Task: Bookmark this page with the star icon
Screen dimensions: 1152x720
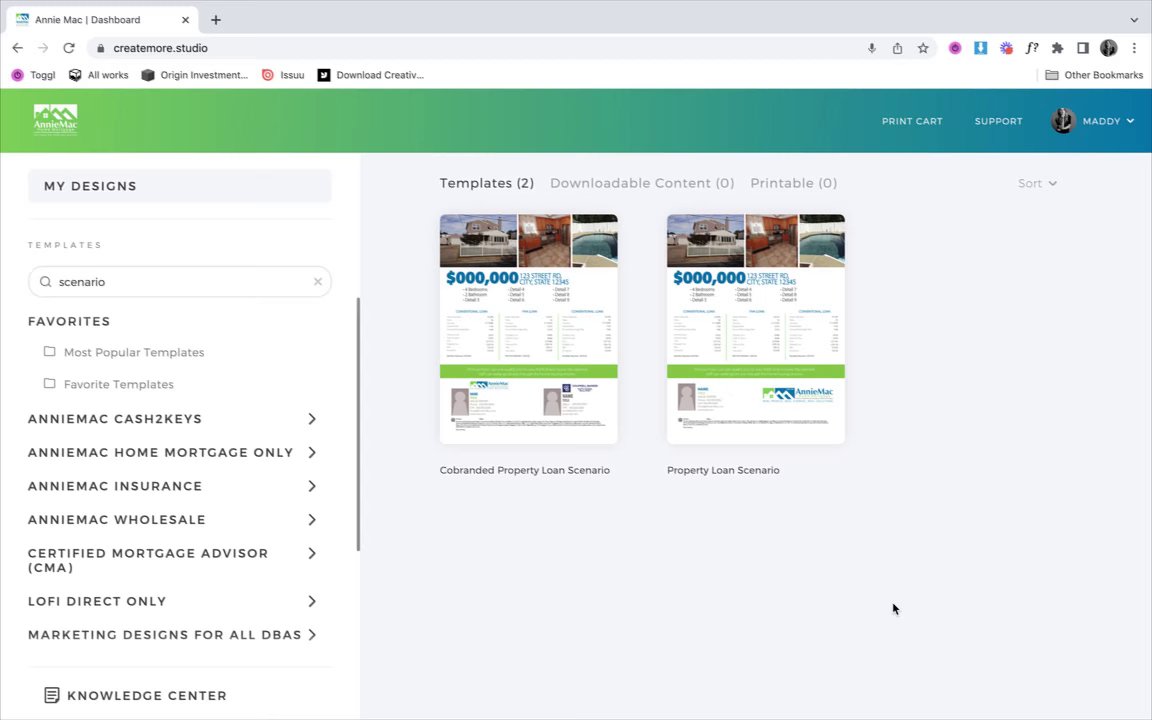Action: pos(923,48)
